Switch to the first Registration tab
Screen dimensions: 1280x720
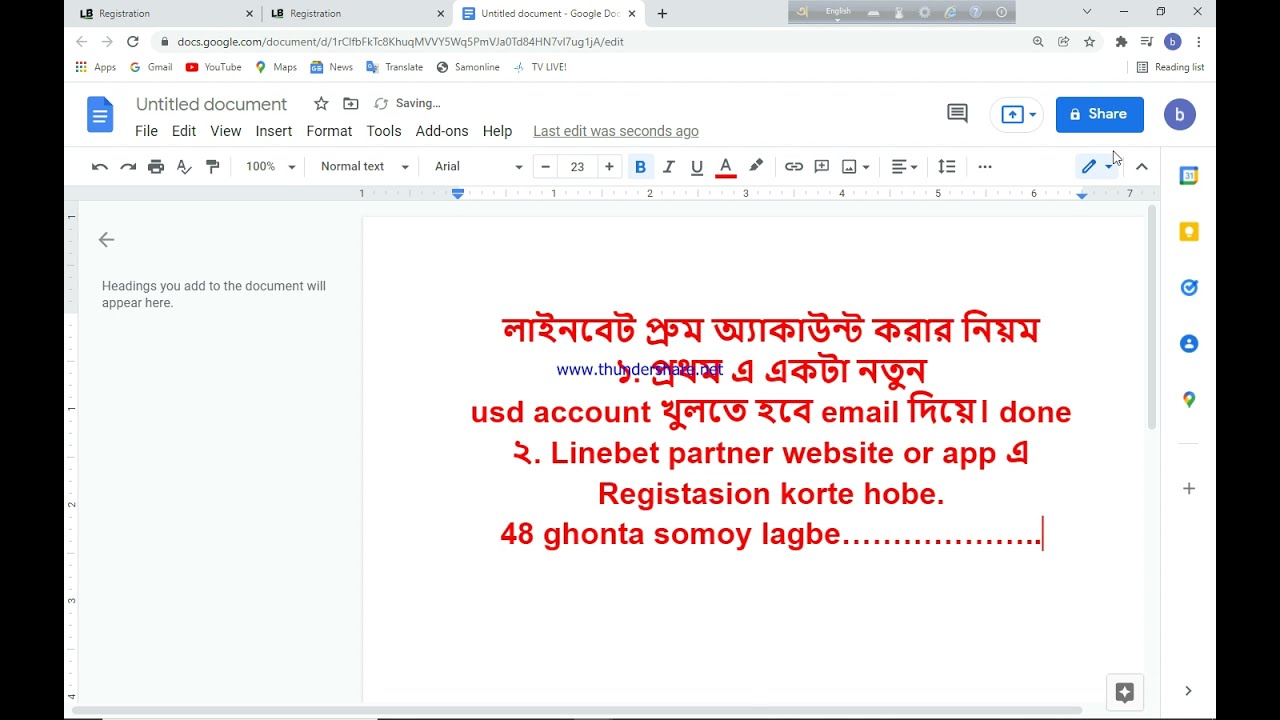166,13
